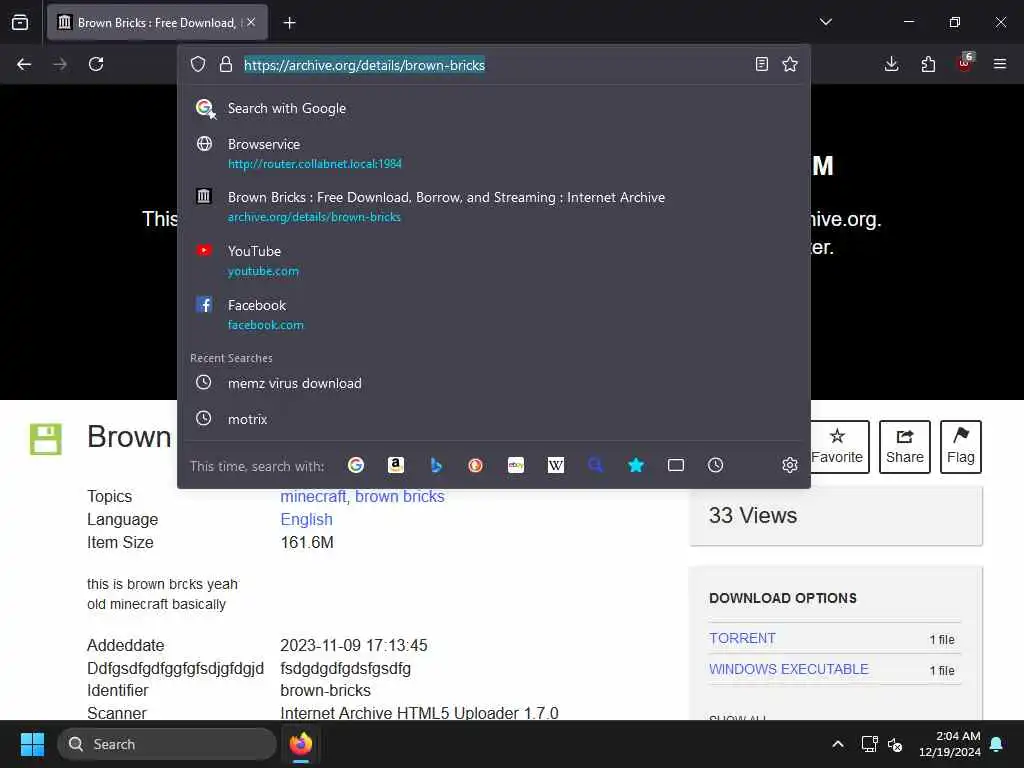This screenshot has height=768, width=1024.
Task: Close the Brown Bricks tab
Action: tap(251, 22)
